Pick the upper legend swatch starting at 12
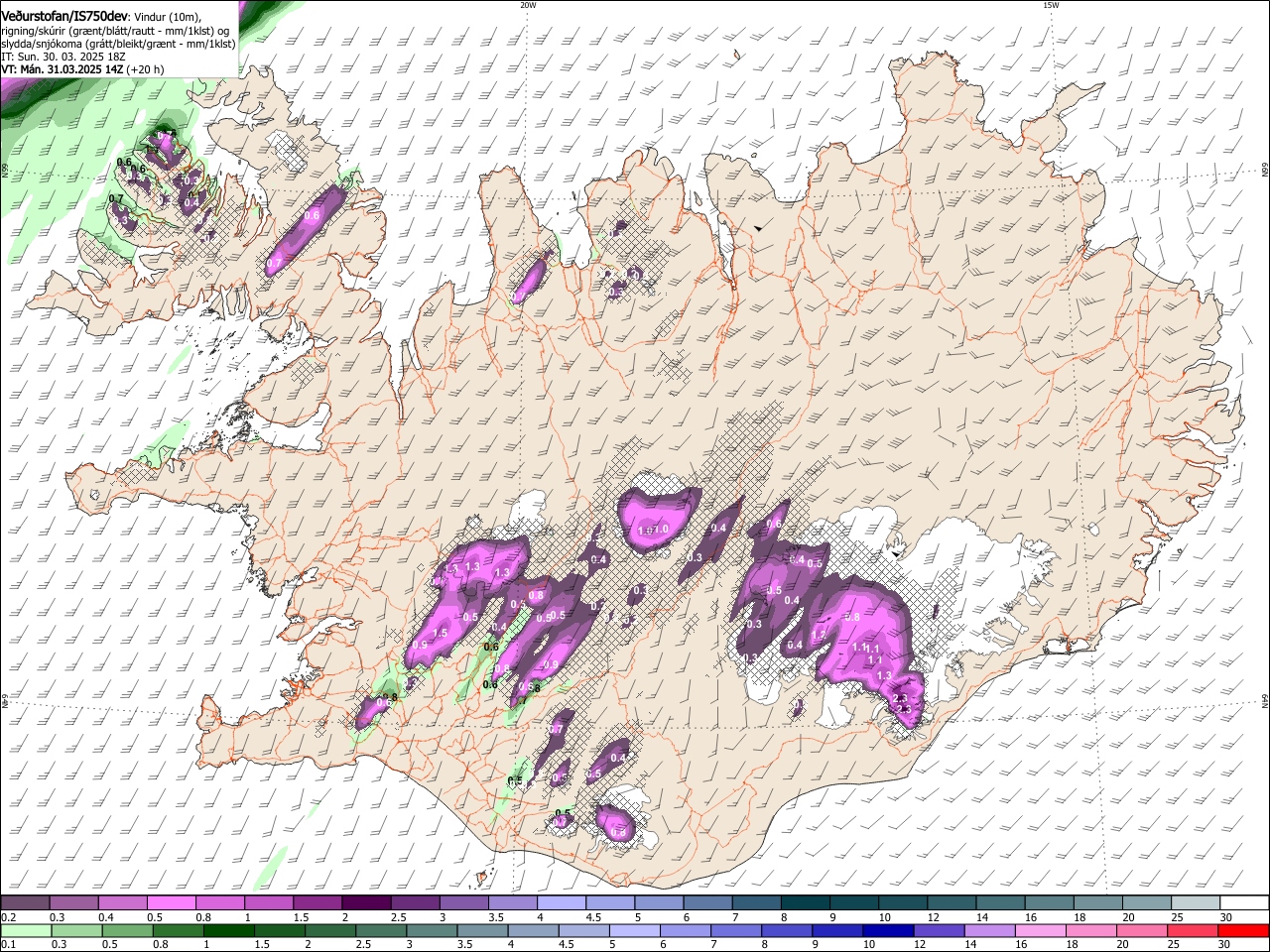This screenshot has width=1270, height=952. pyautogui.click(x=952, y=903)
